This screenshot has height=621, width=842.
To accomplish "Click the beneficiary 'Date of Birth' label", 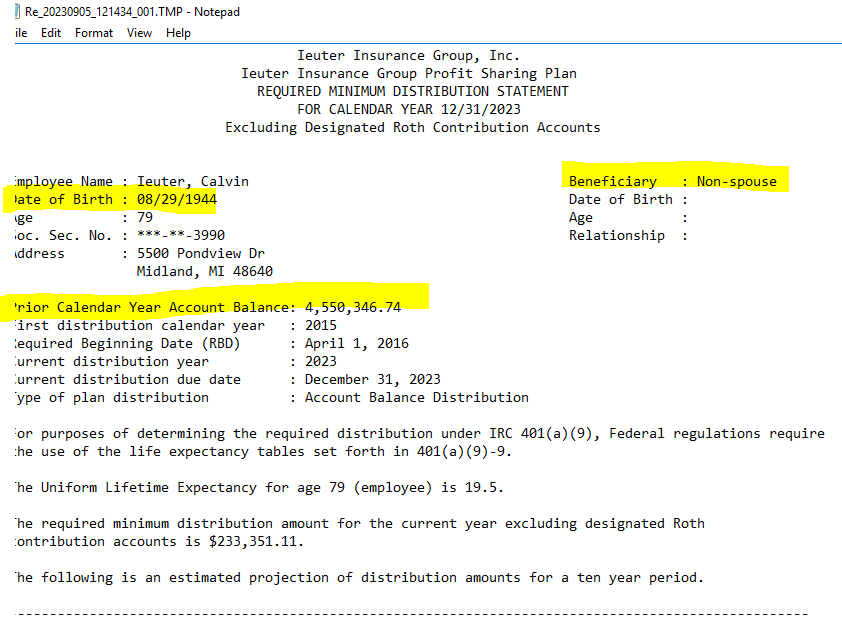I will (621, 199).
